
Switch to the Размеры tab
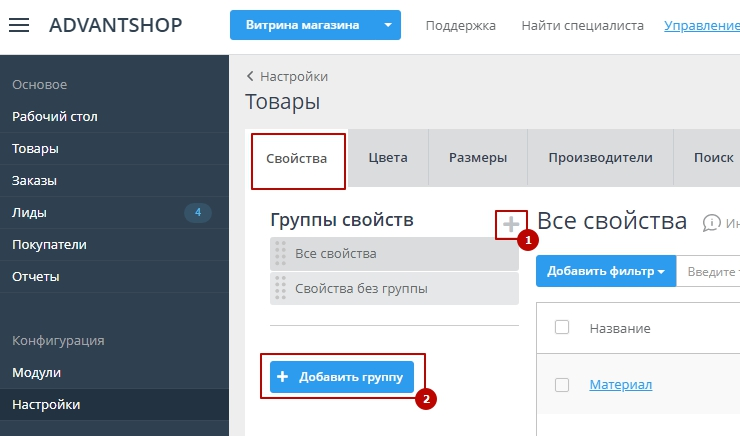click(x=477, y=157)
